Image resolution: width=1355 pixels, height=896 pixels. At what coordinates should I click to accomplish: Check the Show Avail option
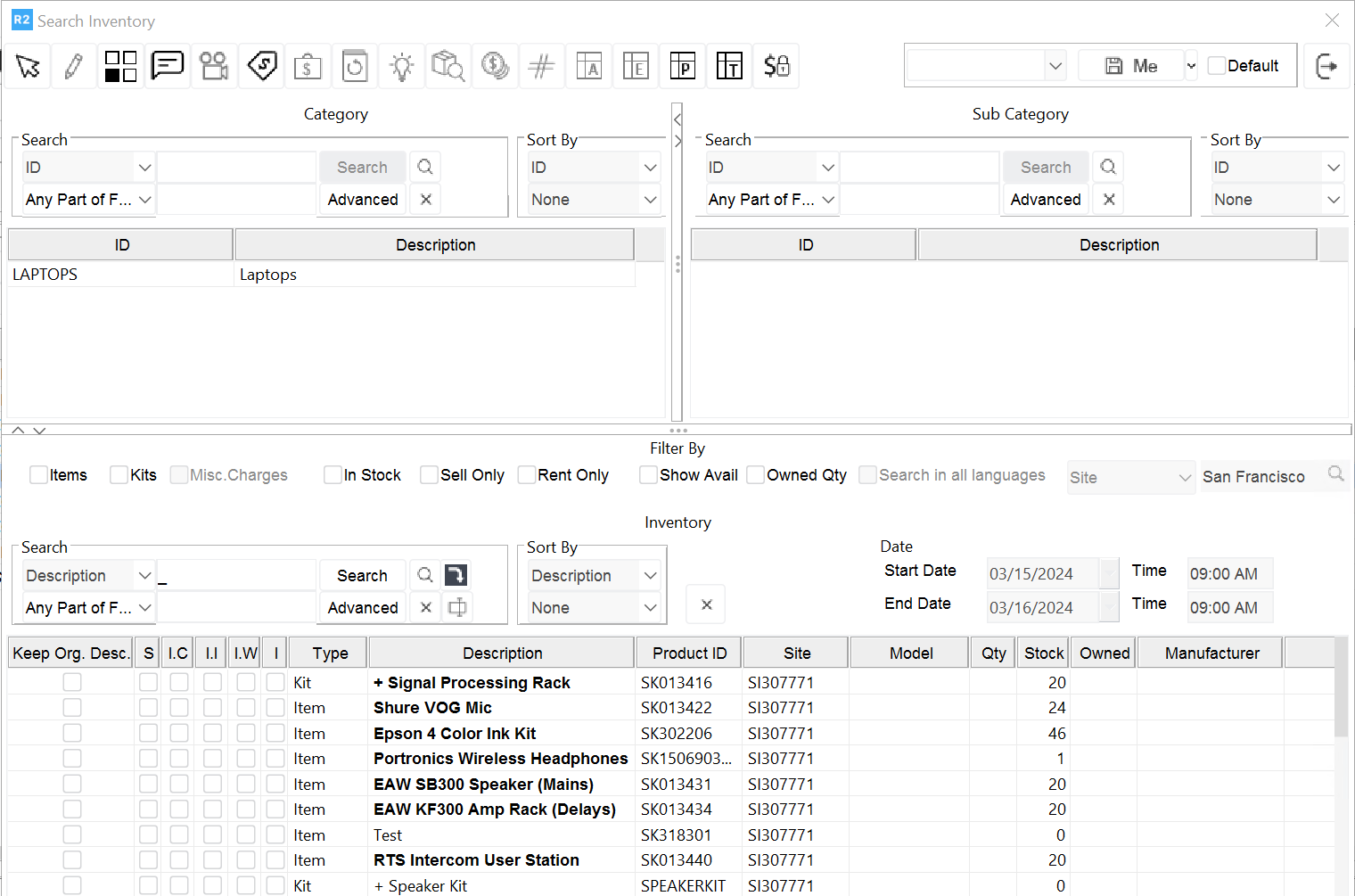coord(649,475)
